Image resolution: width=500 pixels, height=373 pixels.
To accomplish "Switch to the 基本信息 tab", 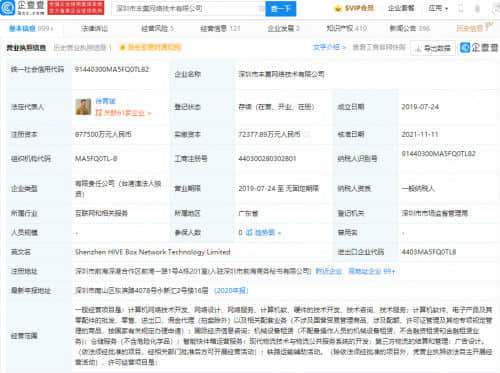I will (31, 29).
